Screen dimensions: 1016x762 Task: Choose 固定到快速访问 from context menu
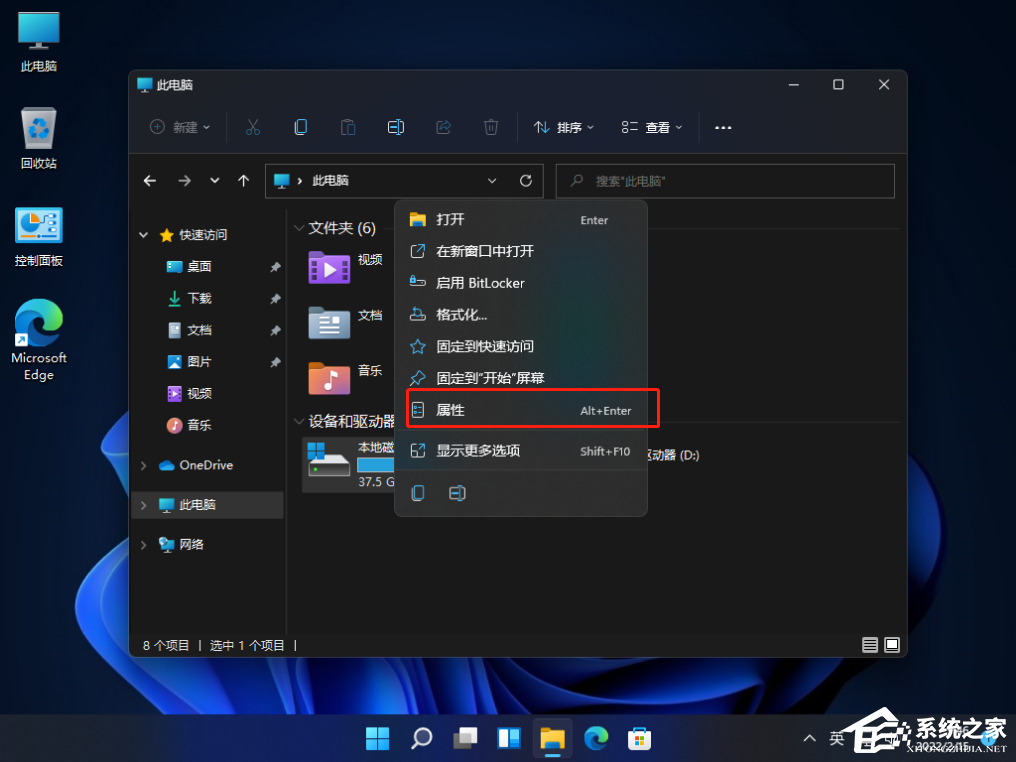(x=521, y=347)
